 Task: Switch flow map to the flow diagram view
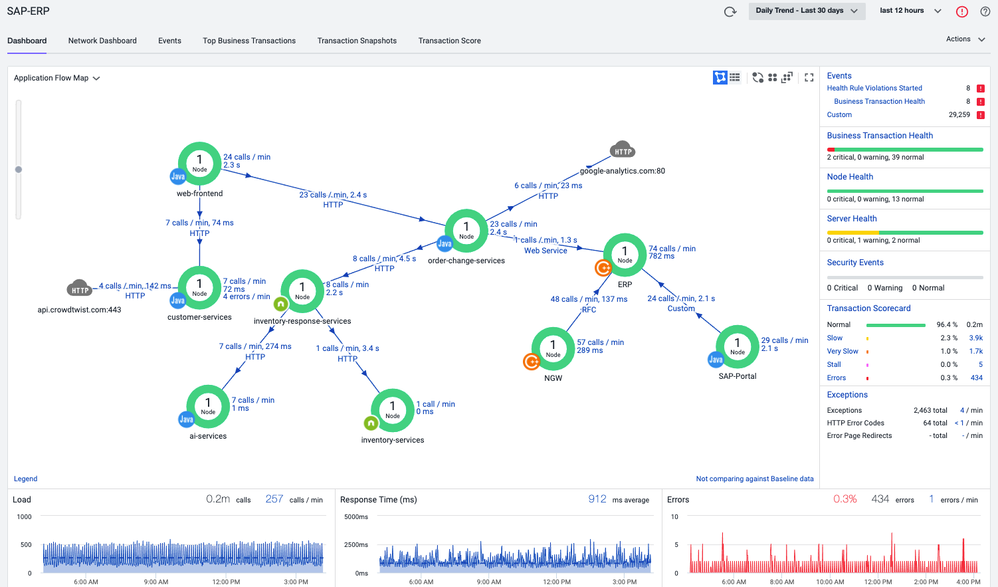tap(720, 78)
